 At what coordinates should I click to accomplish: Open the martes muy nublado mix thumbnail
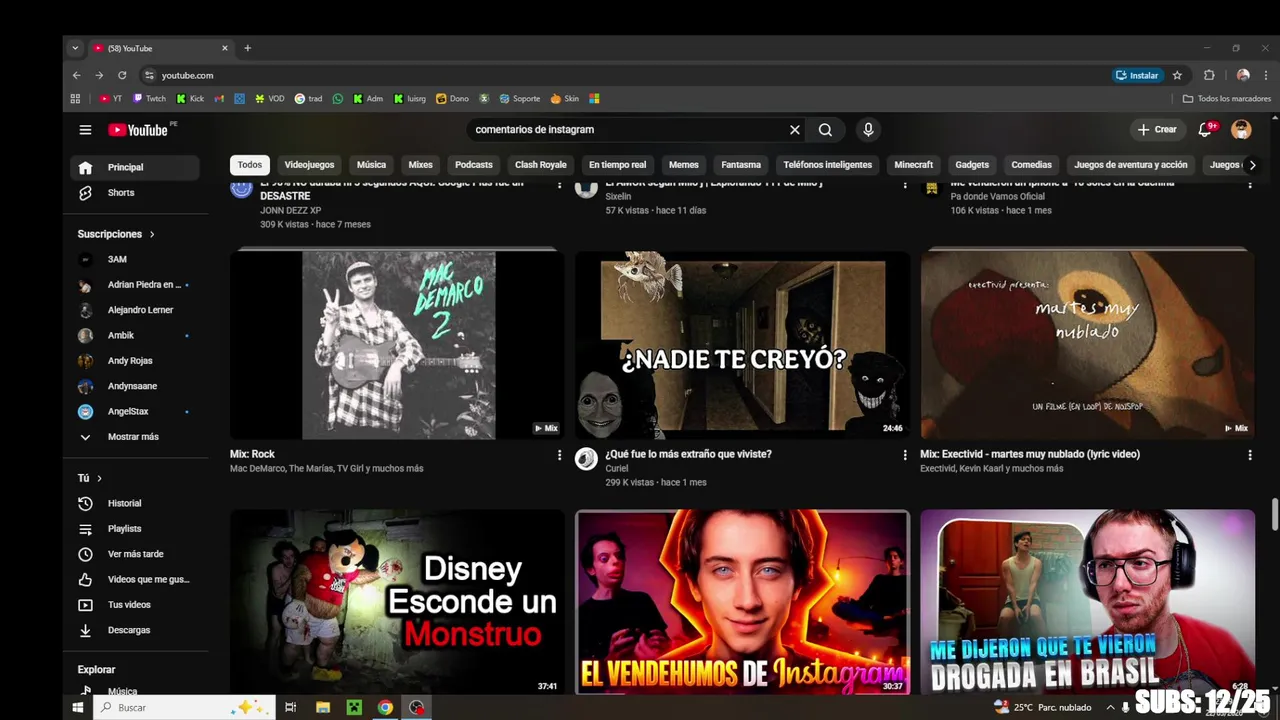click(x=1087, y=345)
